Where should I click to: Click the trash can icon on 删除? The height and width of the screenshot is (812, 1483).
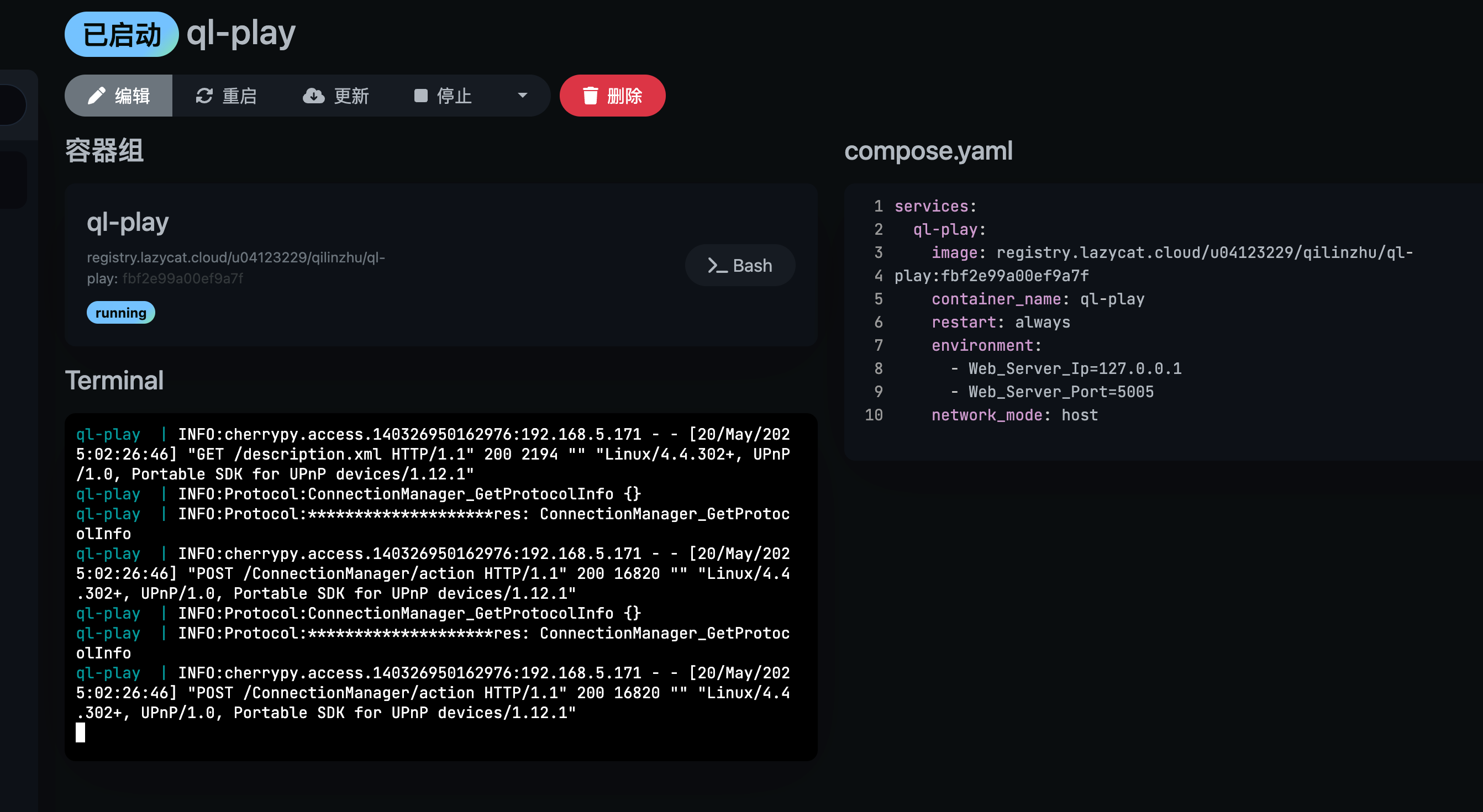[590, 96]
